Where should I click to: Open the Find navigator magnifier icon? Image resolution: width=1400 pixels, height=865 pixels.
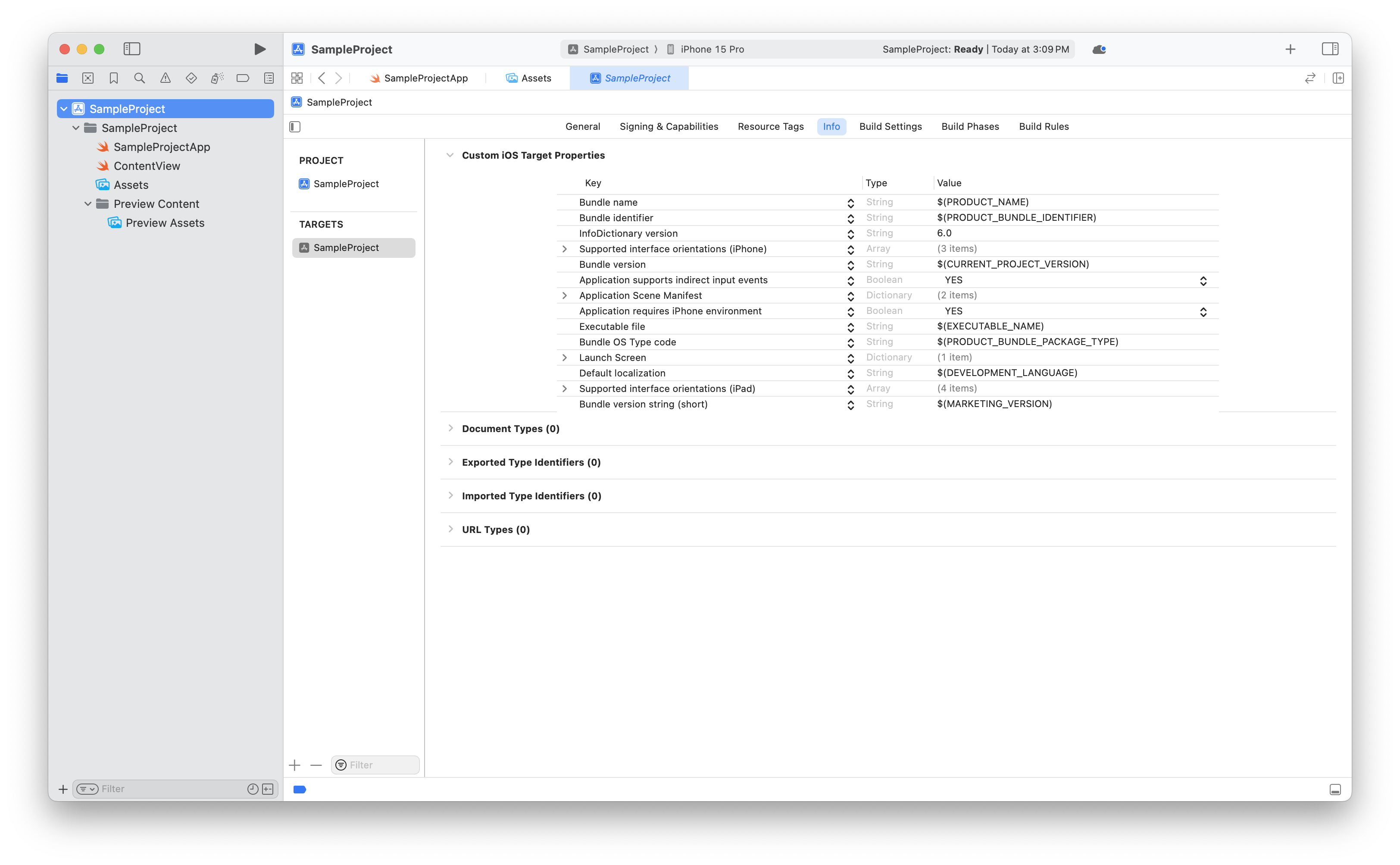pyautogui.click(x=139, y=78)
